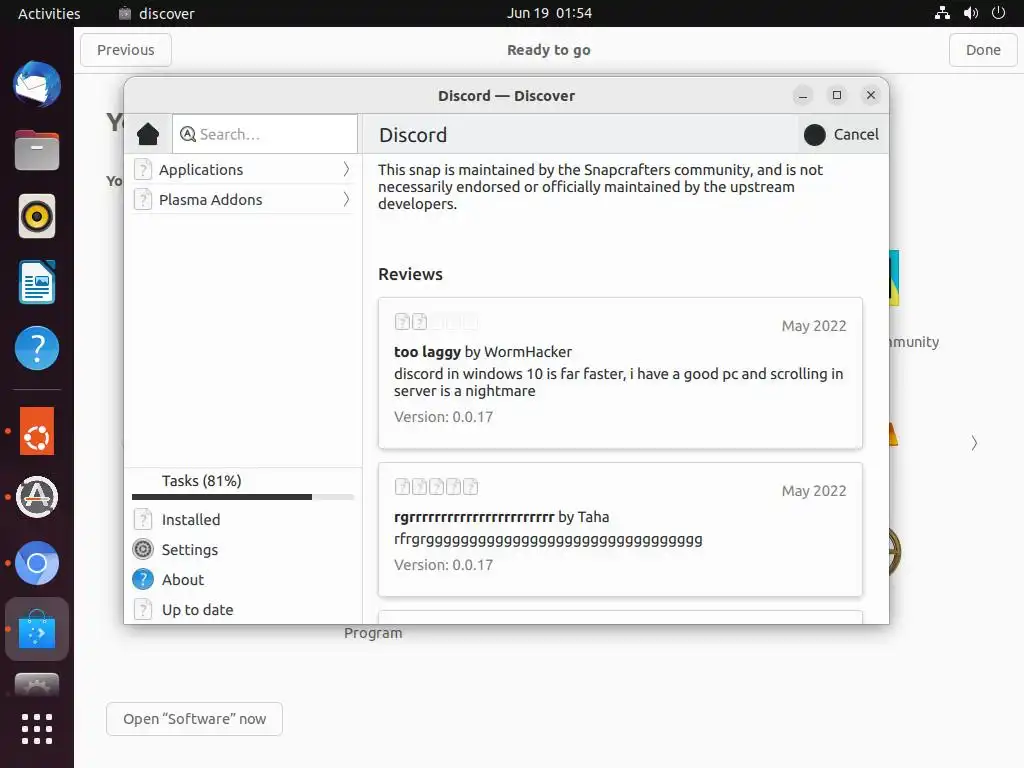Open LibreOffice Writer from the dock
The height and width of the screenshot is (768, 1024).
pos(37,282)
